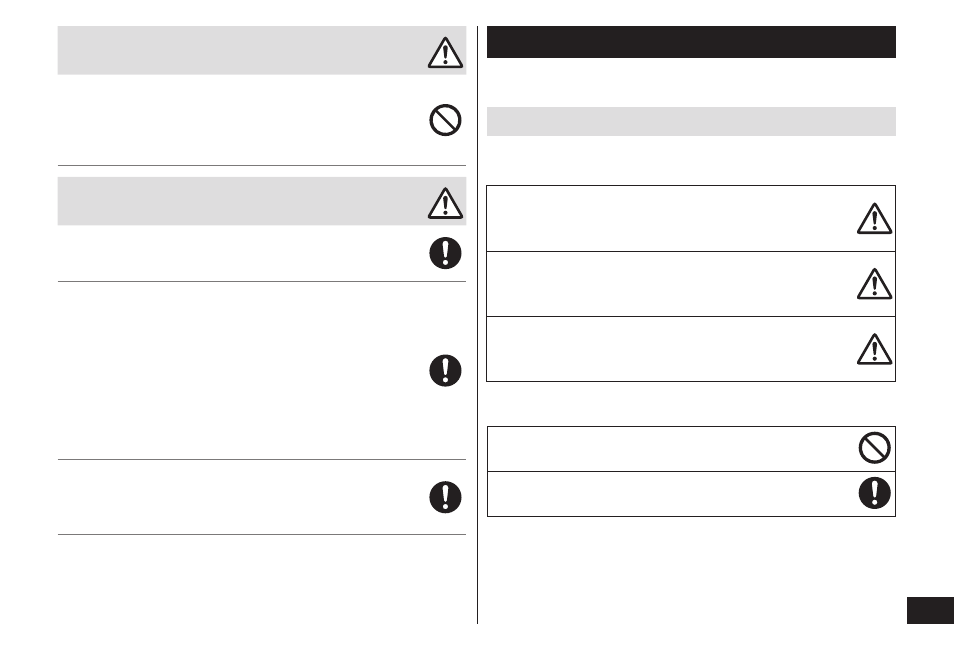Click the black page tab at the right edge

(930, 610)
